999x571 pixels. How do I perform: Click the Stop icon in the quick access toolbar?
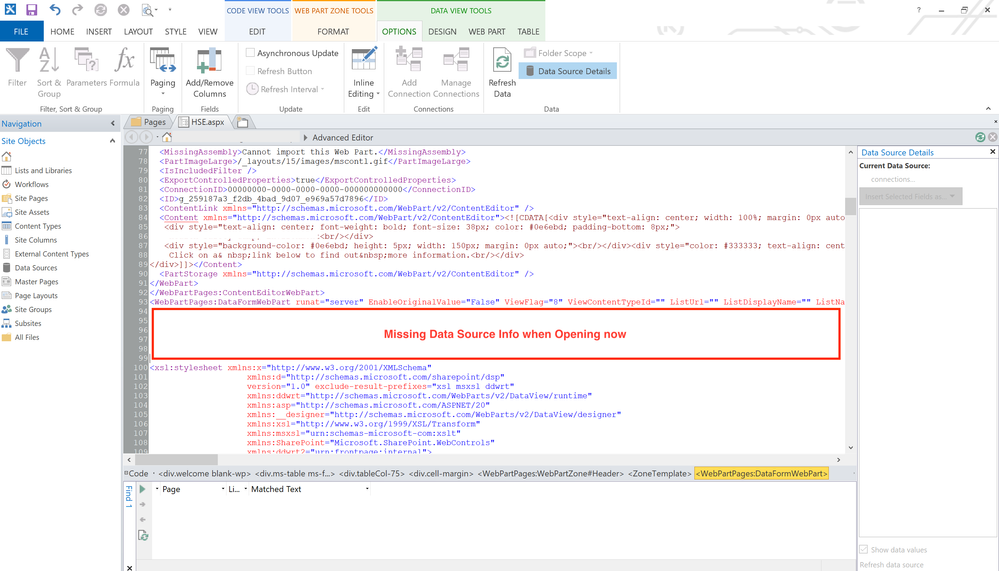pos(124,10)
